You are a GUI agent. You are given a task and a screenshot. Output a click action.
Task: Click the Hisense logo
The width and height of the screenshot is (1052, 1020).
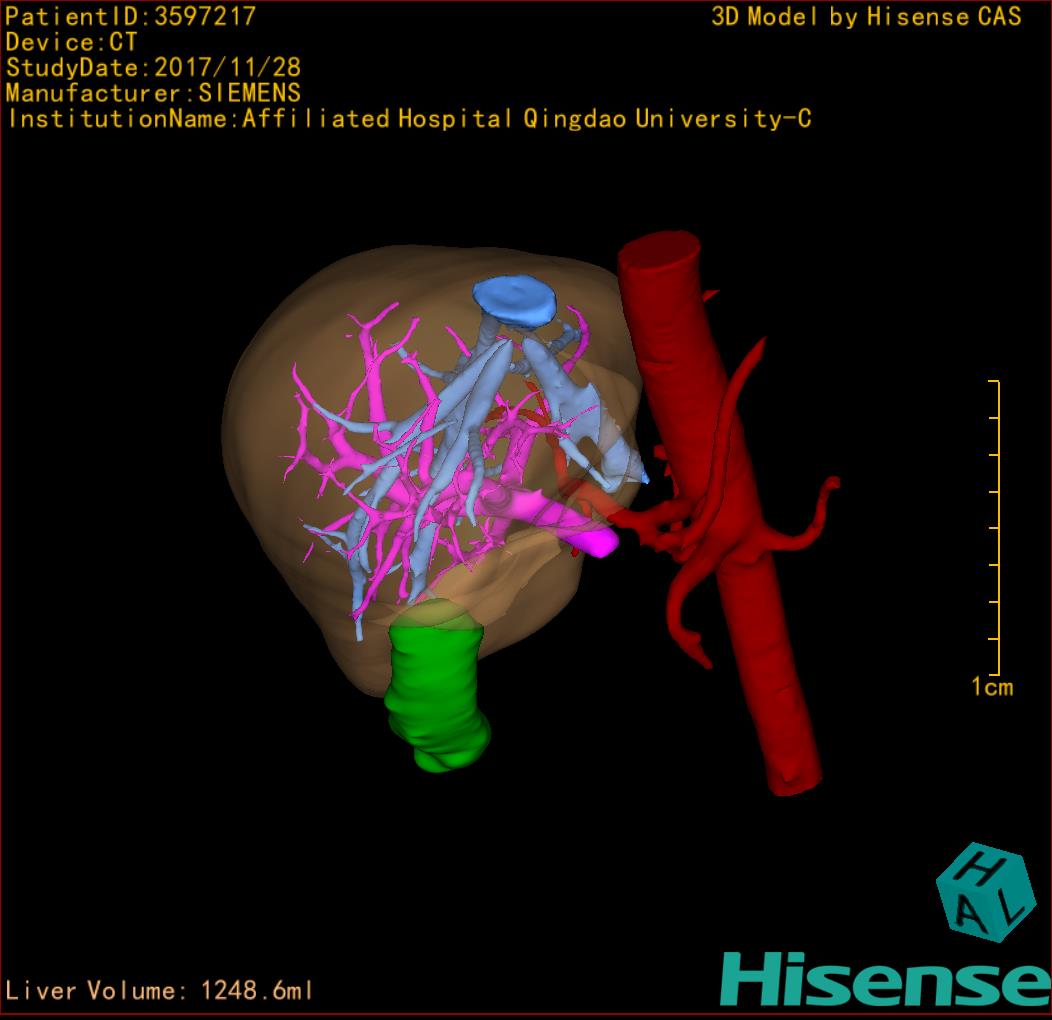pyautogui.click(x=886, y=979)
